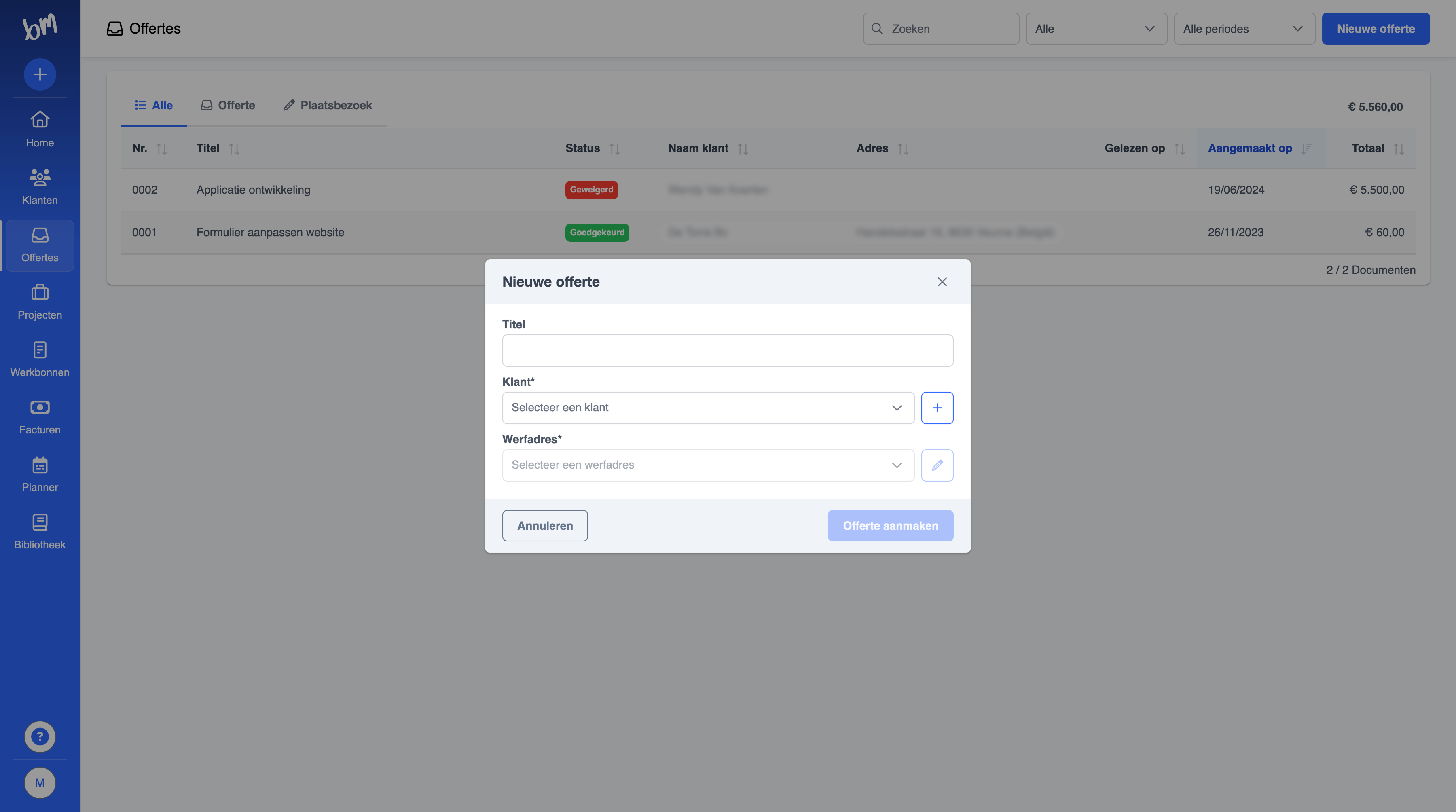Switch to the Plaatsbezoek tab
Screen dimensions: 1456x812
pos(328,105)
